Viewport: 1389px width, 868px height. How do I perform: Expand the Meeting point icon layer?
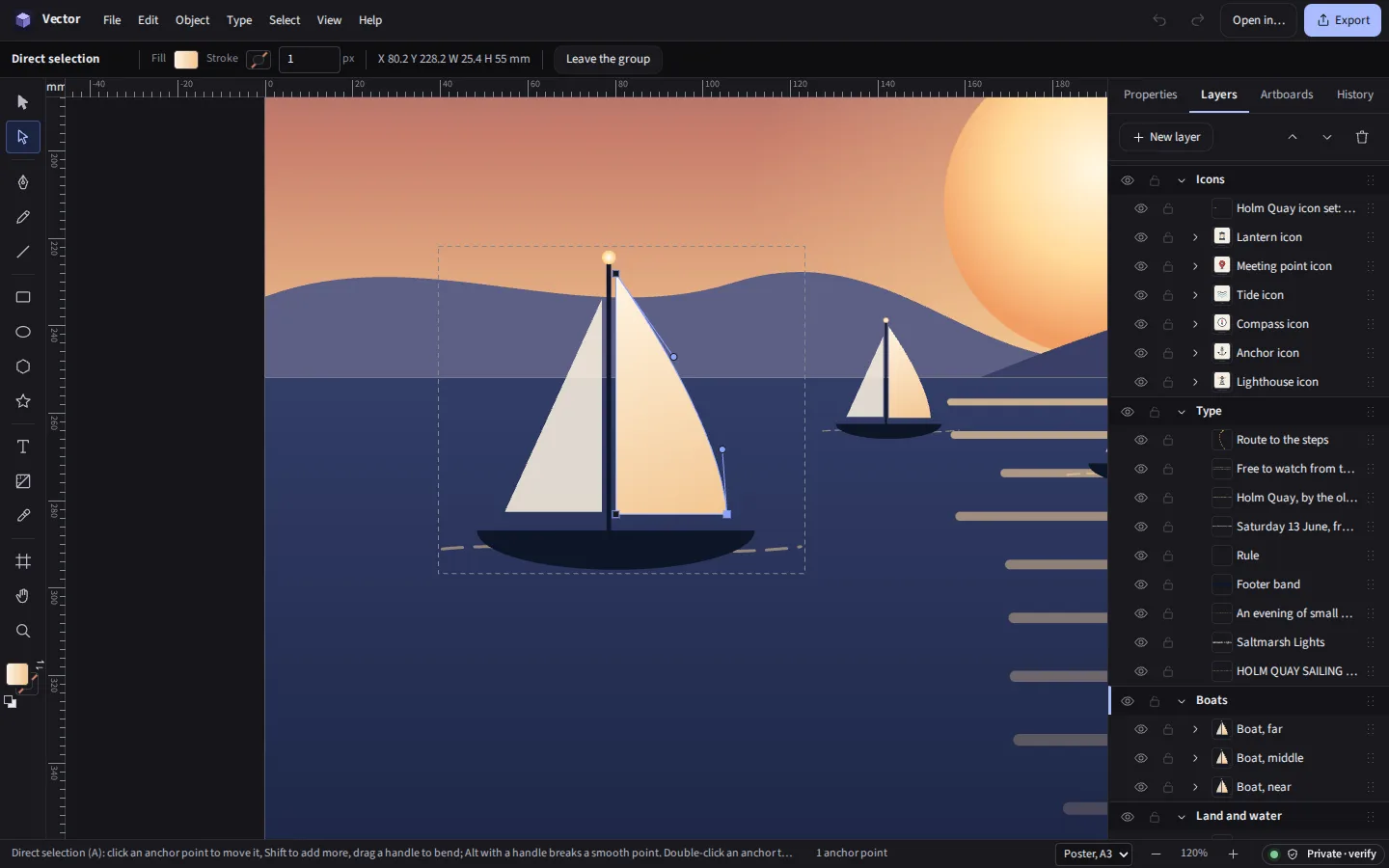click(1195, 266)
